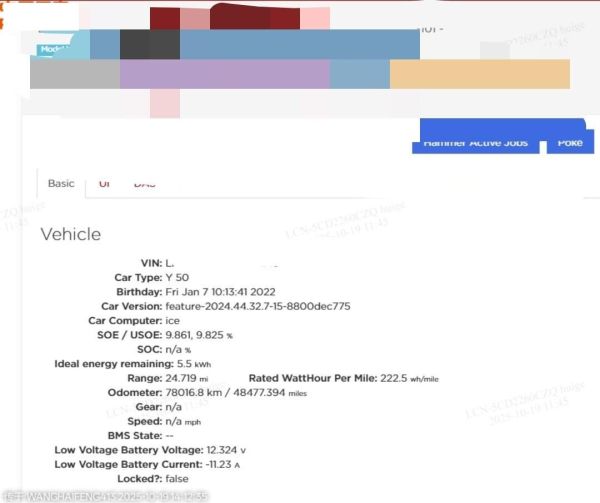This screenshot has height=503, width=600.
Task: Click the VIN value
Action: point(169,262)
